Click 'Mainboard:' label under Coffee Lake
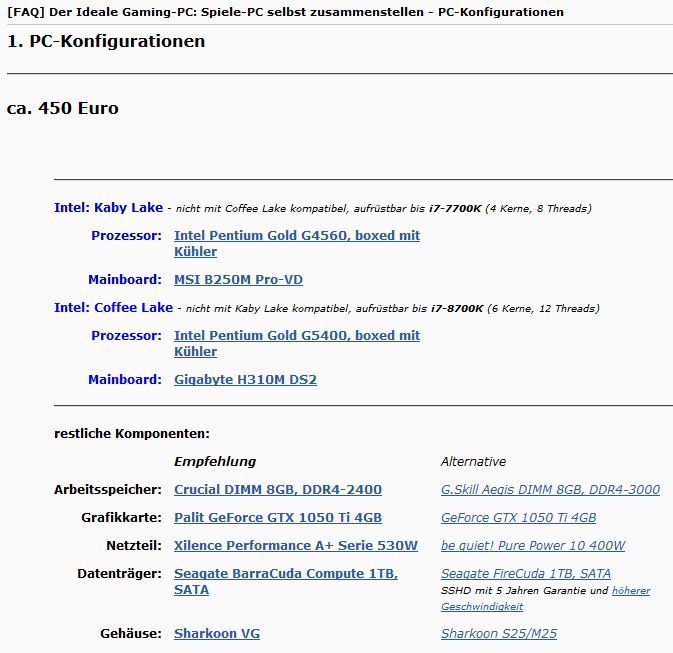The width and height of the screenshot is (673, 653). point(125,380)
